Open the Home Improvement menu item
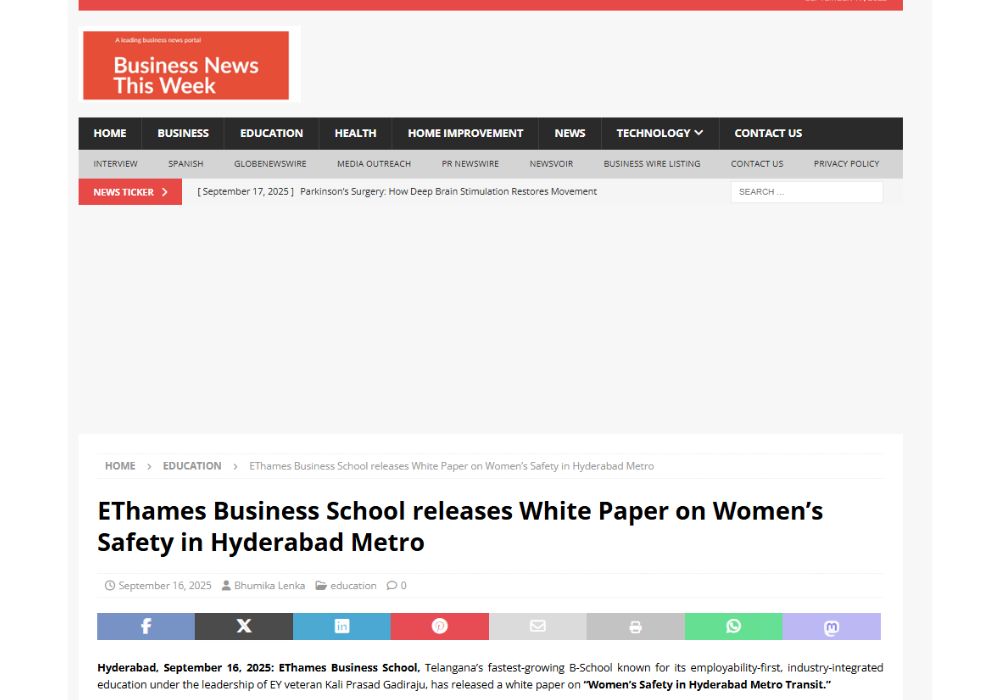Image resolution: width=1000 pixels, height=700 pixels. point(466,133)
